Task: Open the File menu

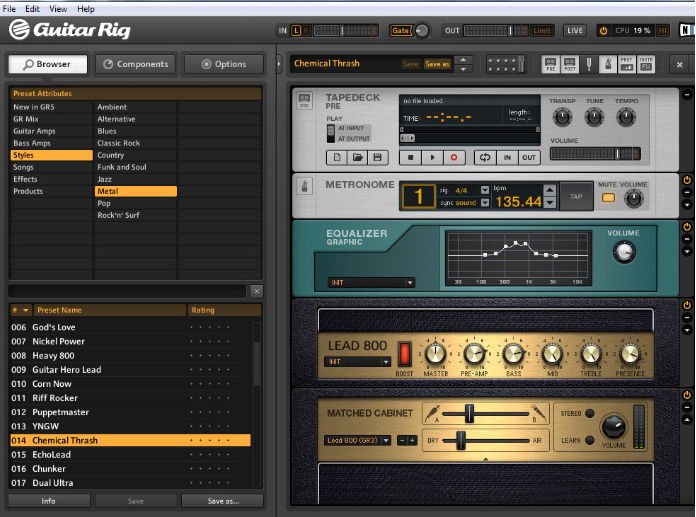Action: (9, 9)
